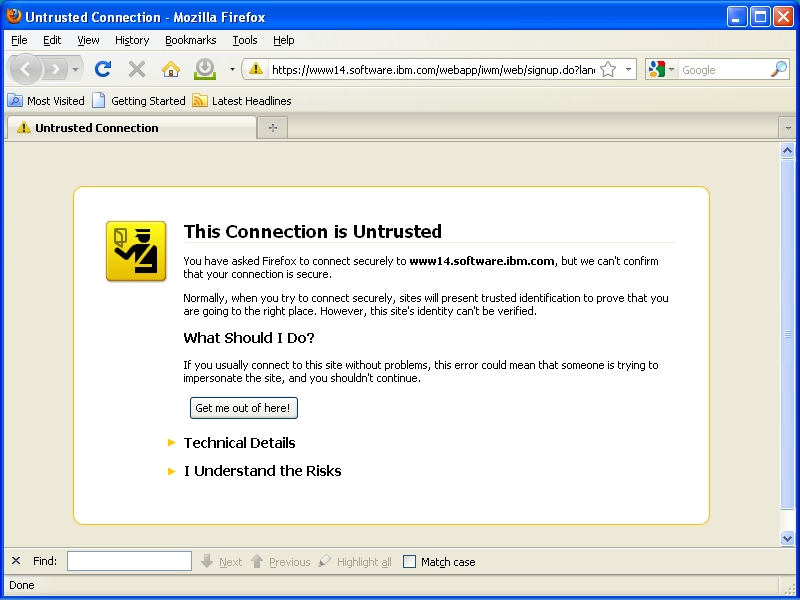Open a new tab with plus button

271,128
